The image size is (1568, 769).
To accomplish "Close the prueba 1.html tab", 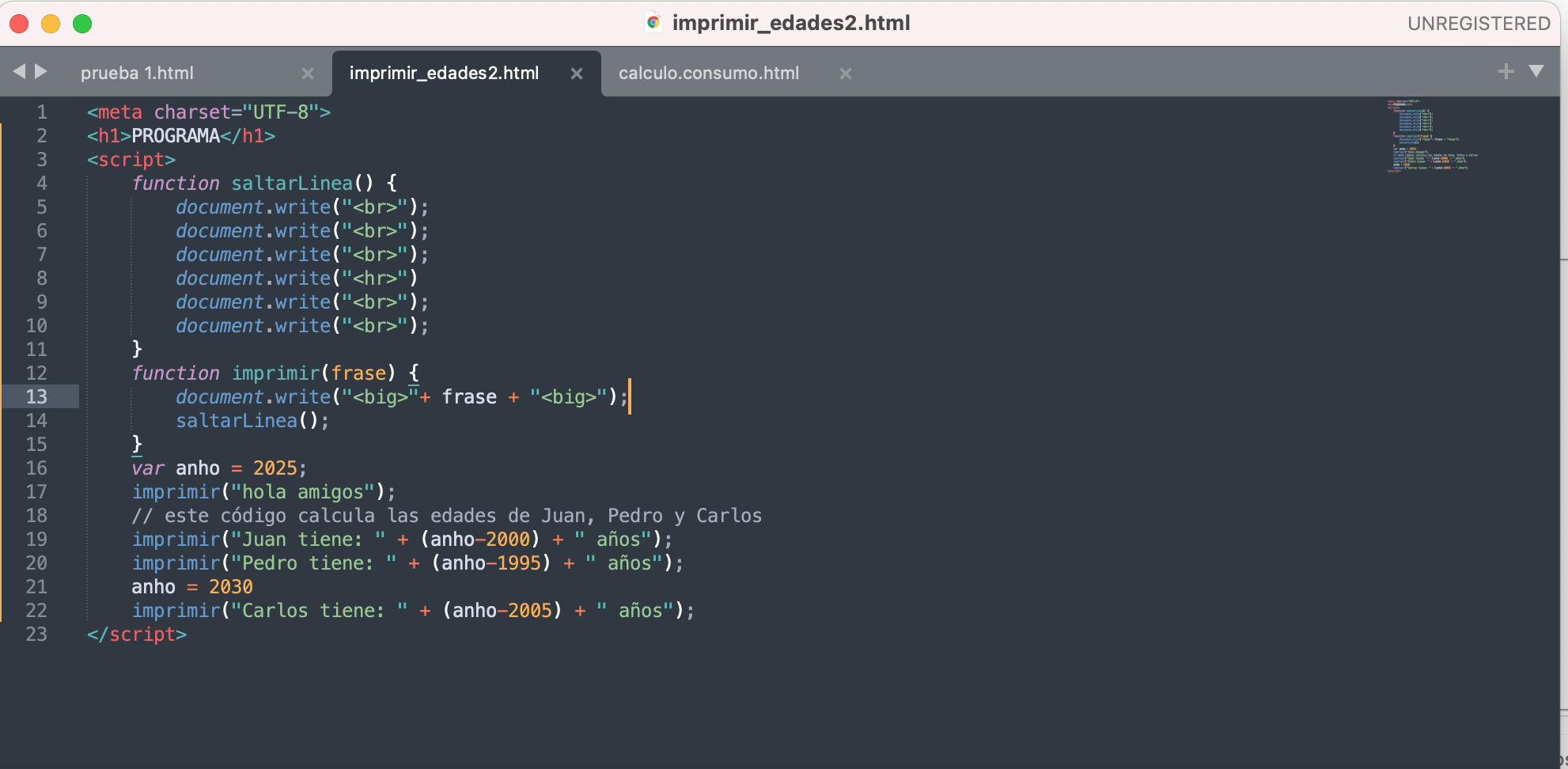I will pyautogui.click(x=308, y=74).
